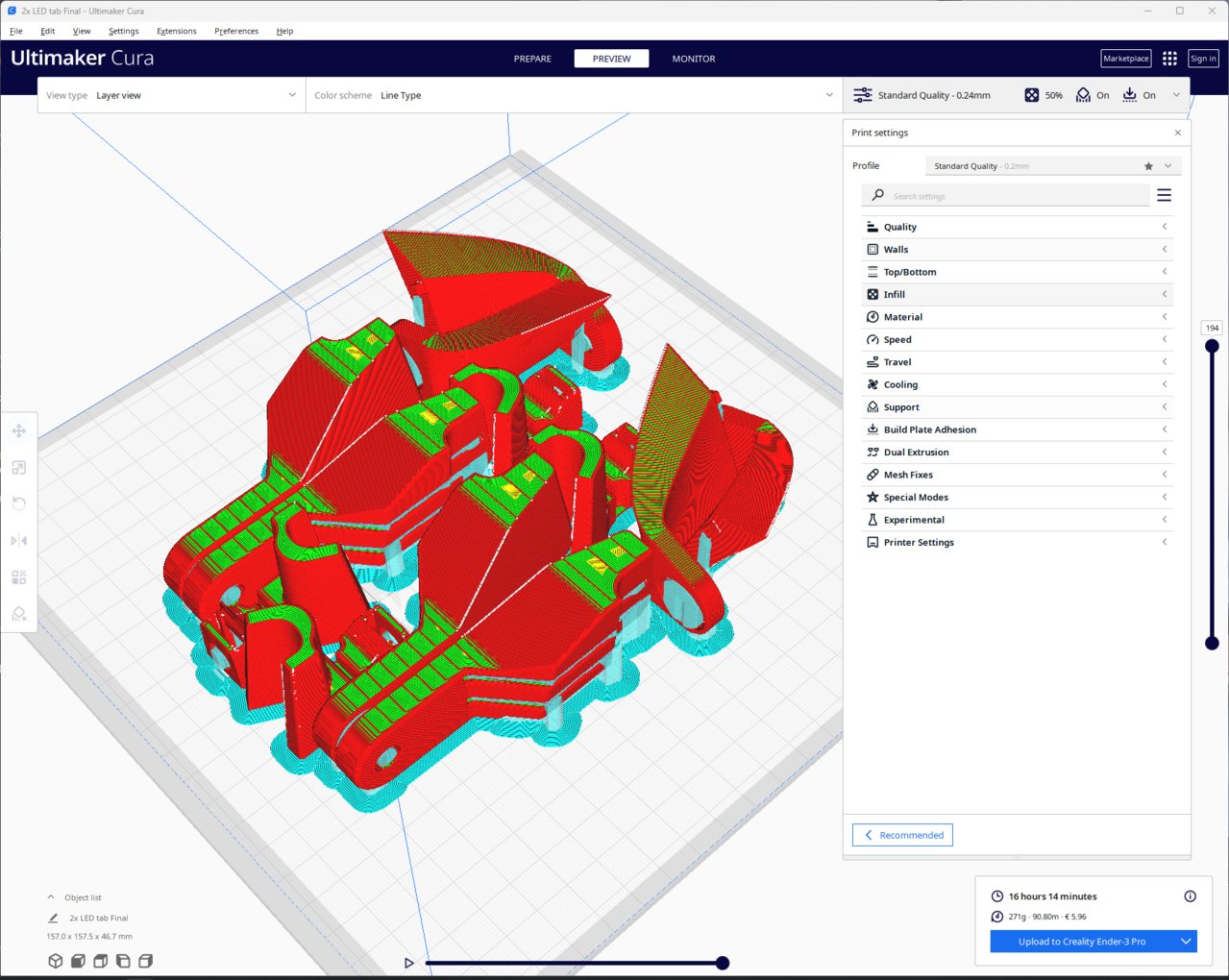
Task: Click the infill 50% icon in header
Action: [x=1031, y=95]
